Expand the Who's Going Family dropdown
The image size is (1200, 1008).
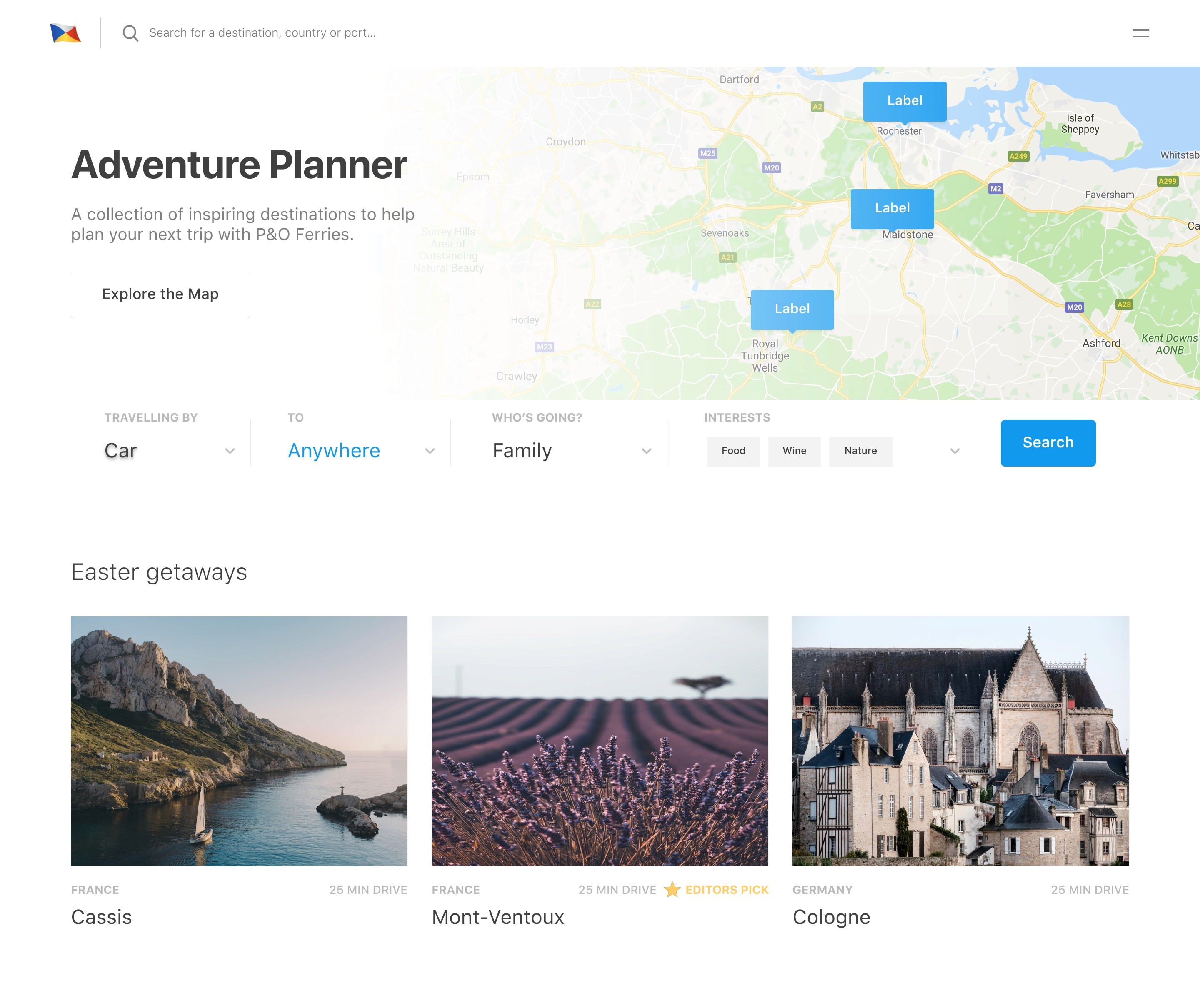coord(646,451)
